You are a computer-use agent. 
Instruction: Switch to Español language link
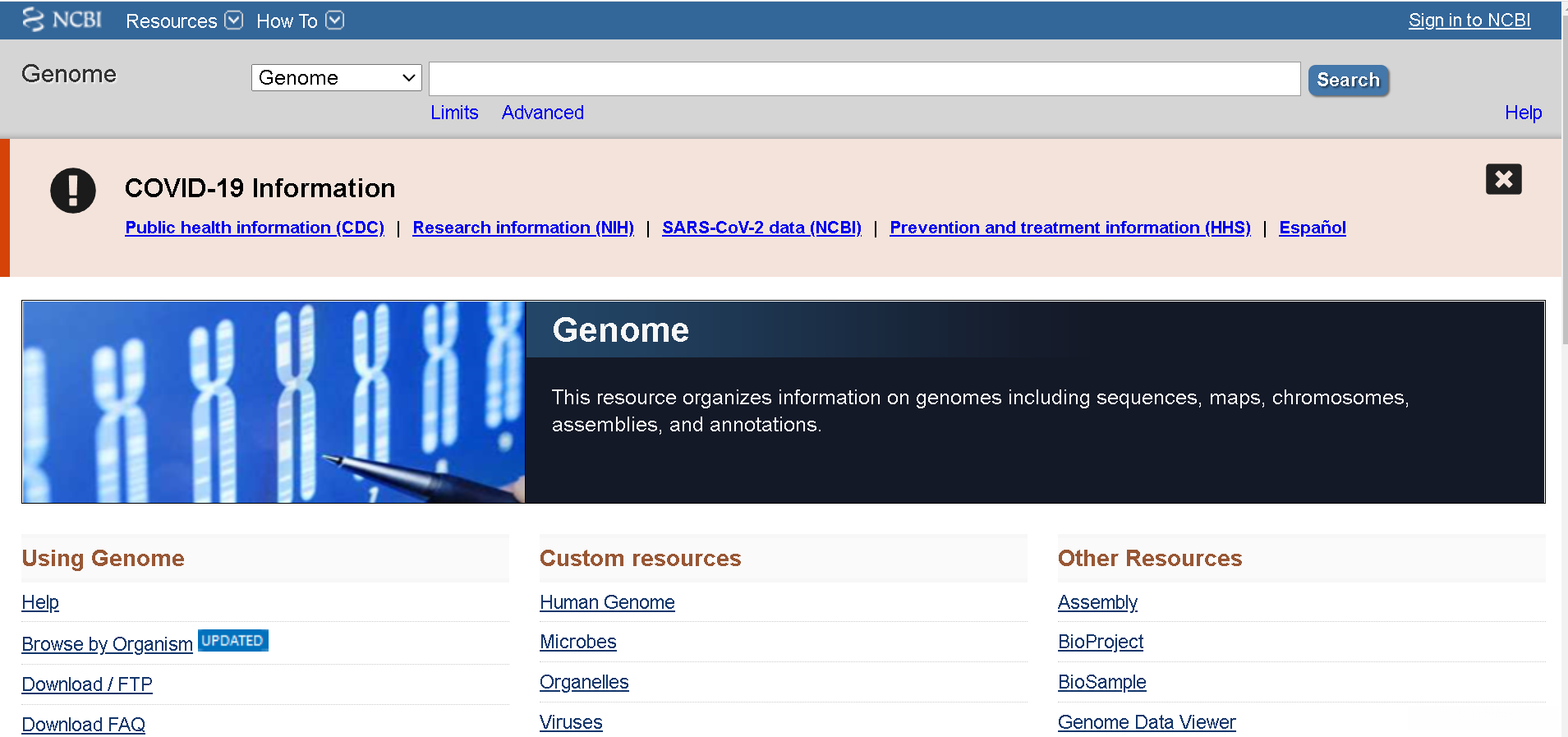tap(1312, 228)
